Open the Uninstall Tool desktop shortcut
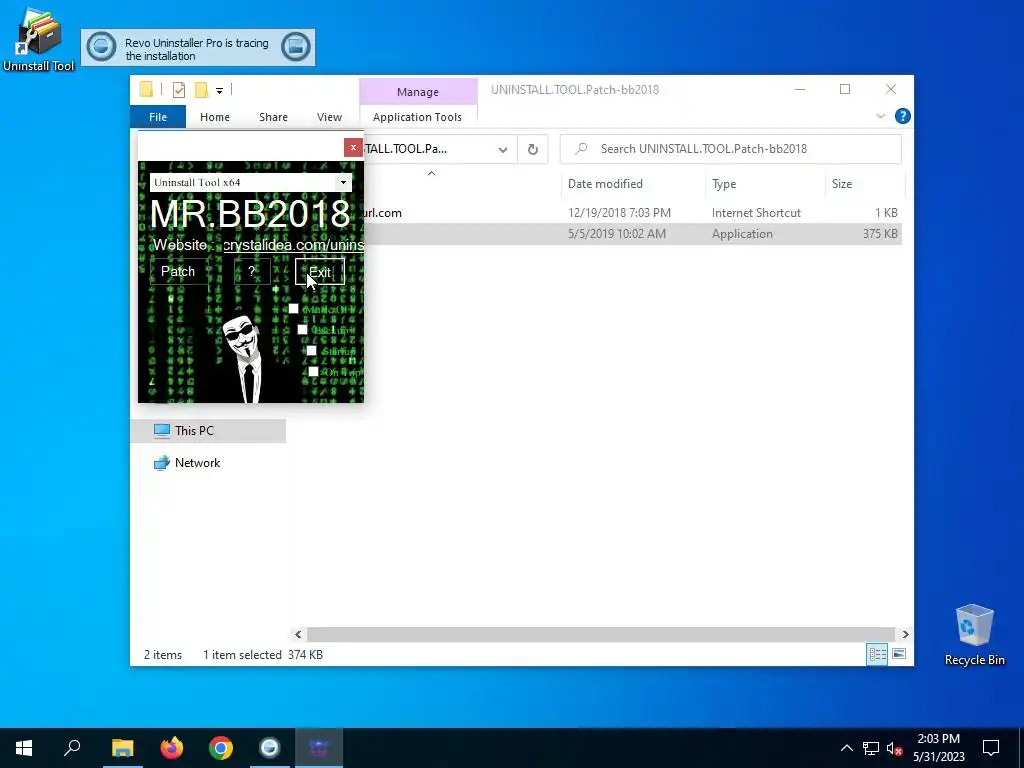The width and height of the screenshot is (1024, 768). click(39, 39)
